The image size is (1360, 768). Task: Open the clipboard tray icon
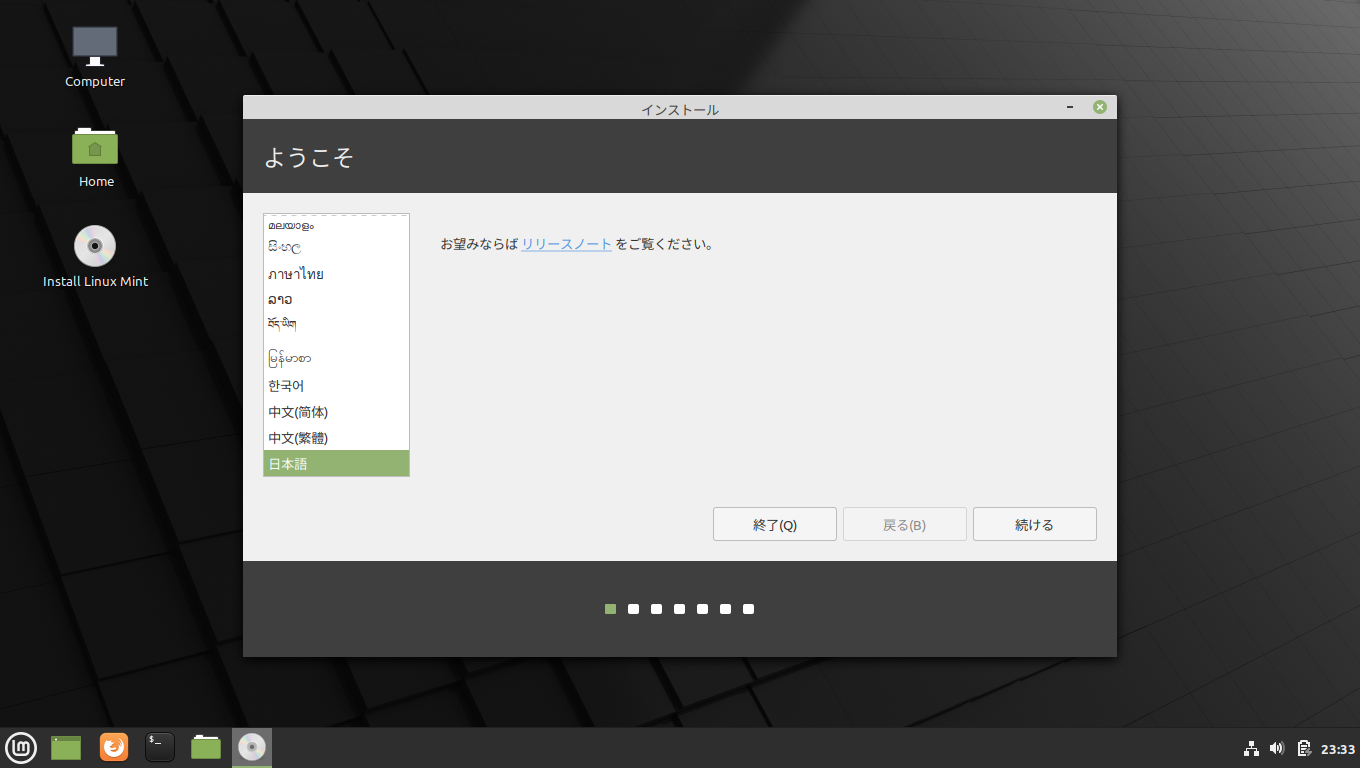pyautogui.click(x=1304, y=748)
